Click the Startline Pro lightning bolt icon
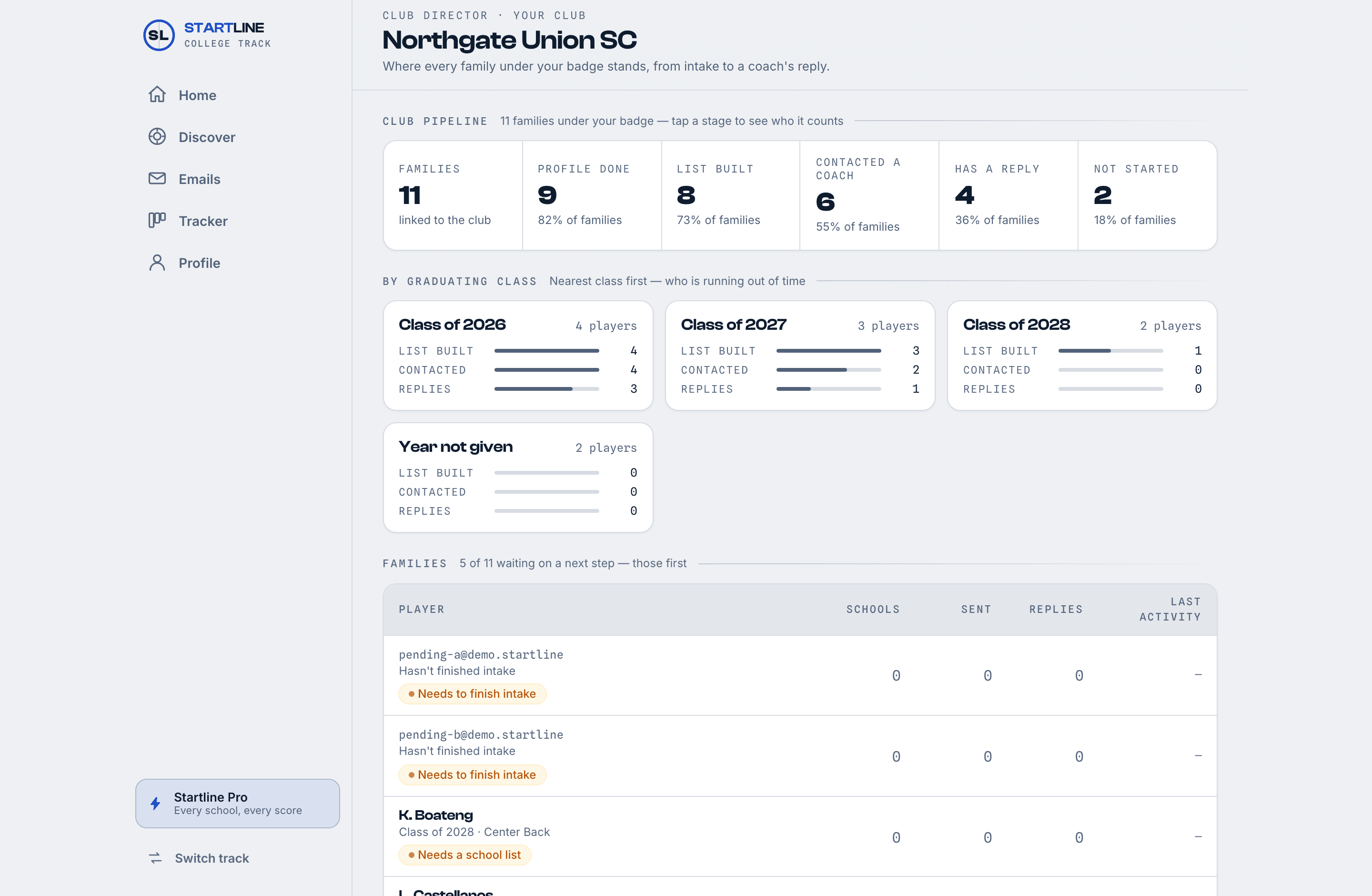The width and height of the screenshot is (1372, 896). pyautogui.click(x=155, y=803)
